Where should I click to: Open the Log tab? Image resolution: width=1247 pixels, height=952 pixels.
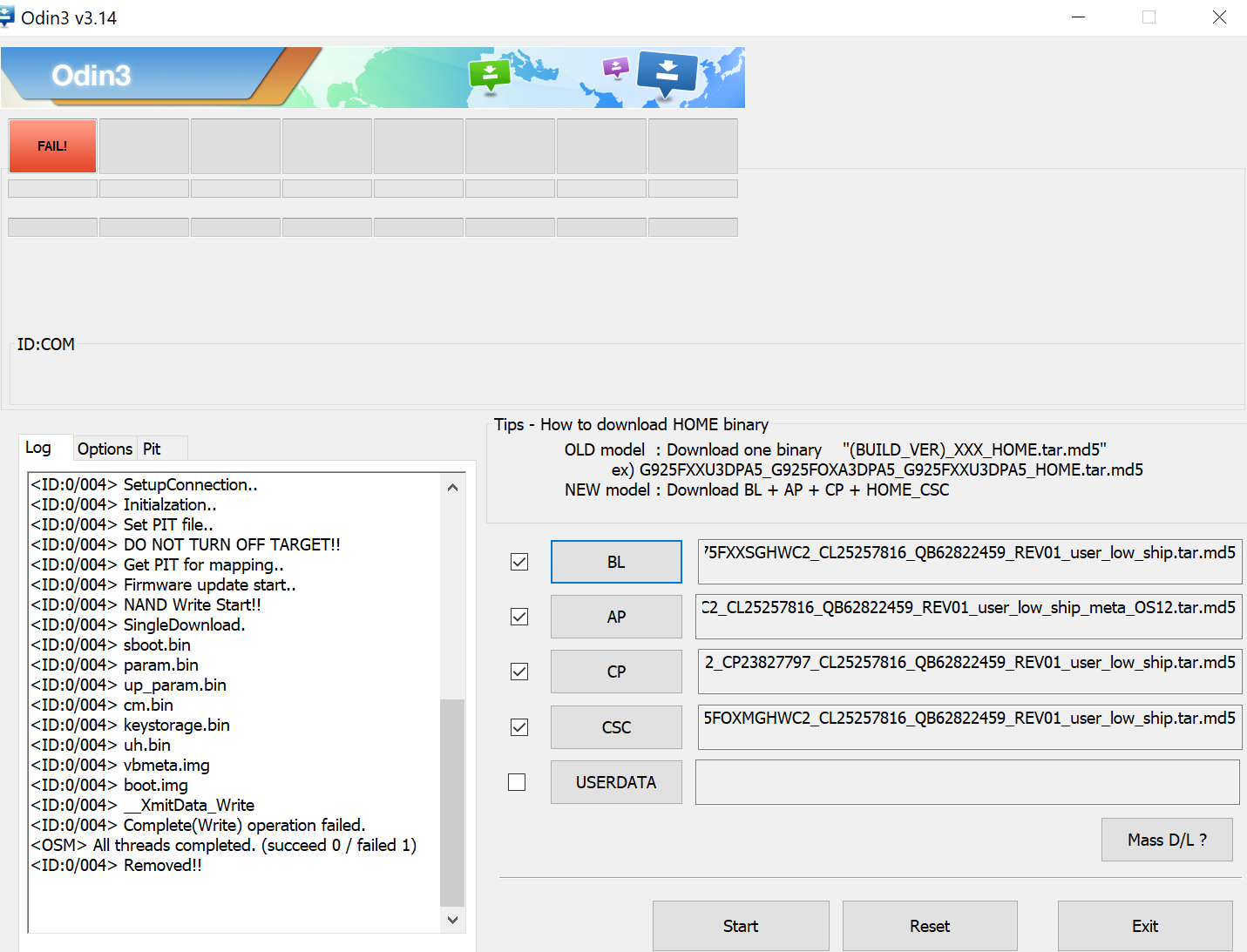pos(38,448)
